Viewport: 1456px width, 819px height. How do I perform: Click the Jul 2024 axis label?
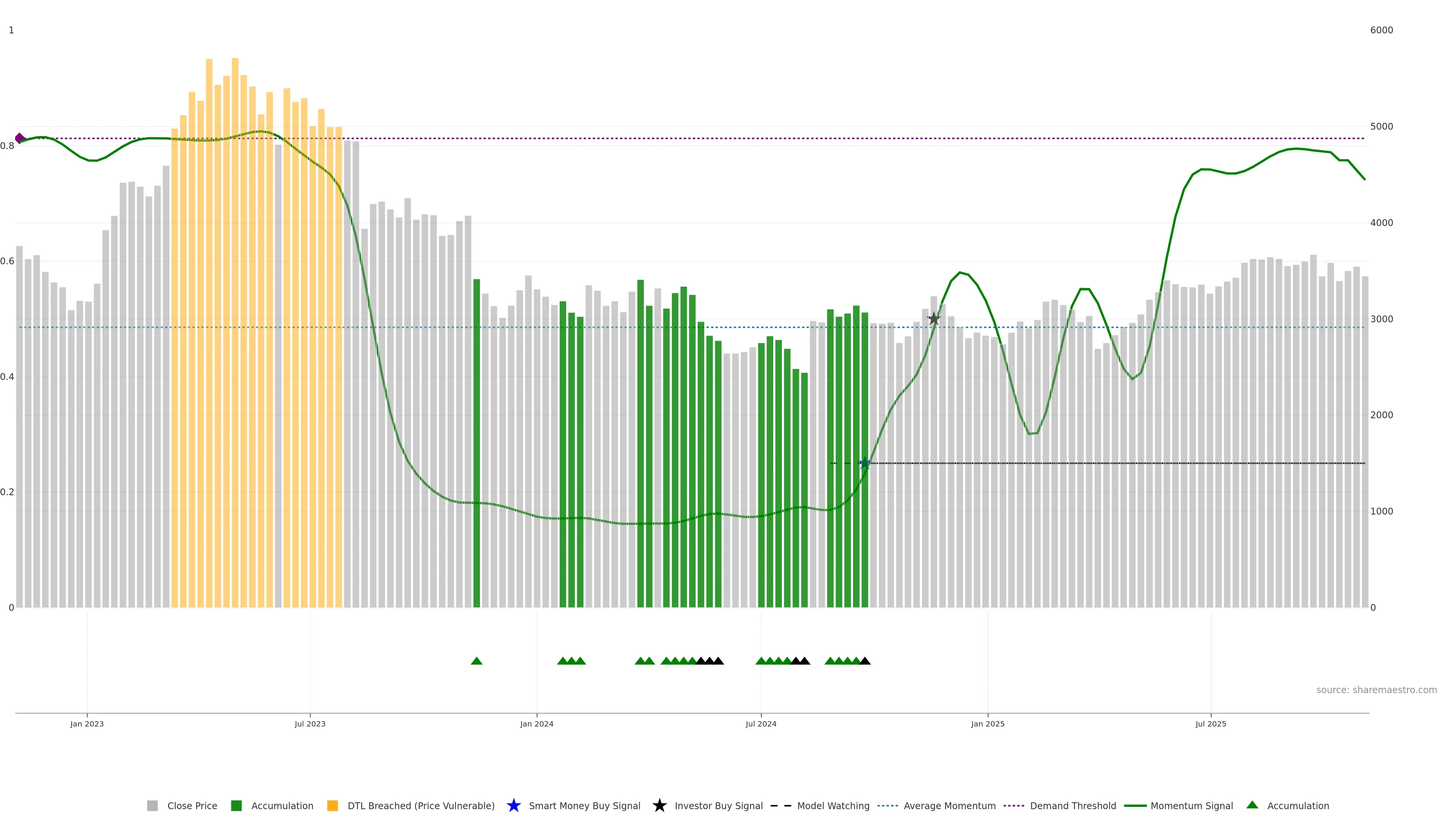click(761, 724)
